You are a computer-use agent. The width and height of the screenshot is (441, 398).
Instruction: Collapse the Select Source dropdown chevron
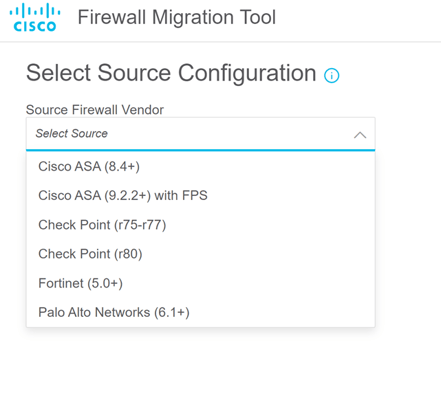[x=360, y=135]
